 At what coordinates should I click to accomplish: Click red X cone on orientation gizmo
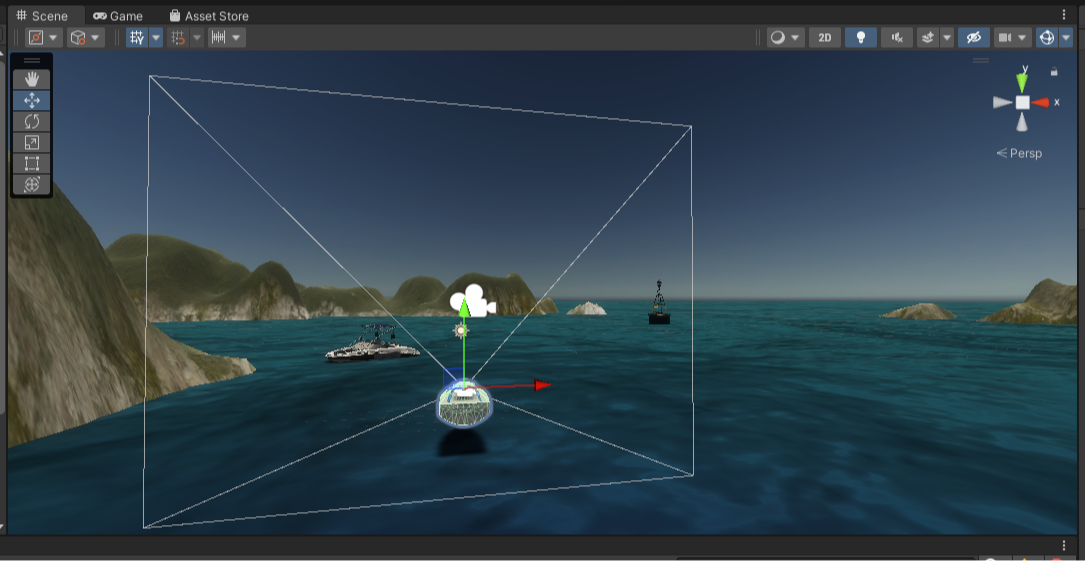(x=1041, y=102)
